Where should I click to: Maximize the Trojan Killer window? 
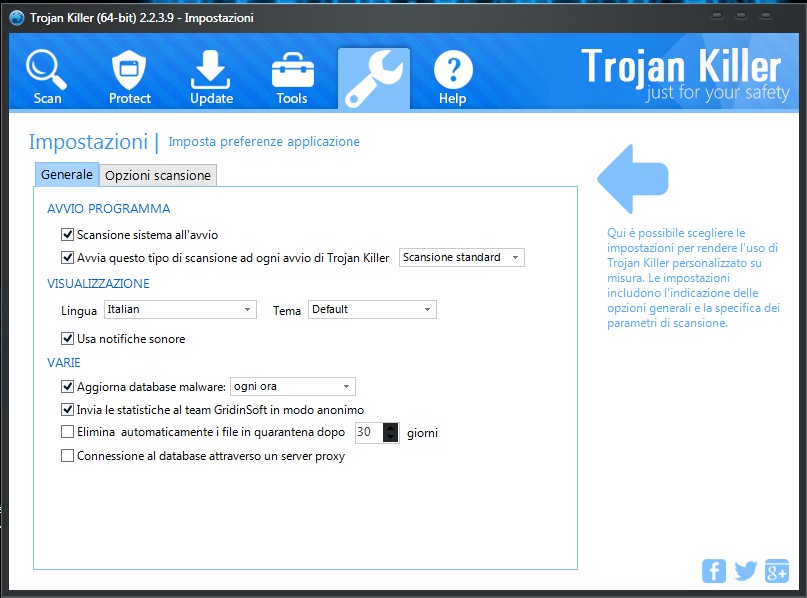coord(741,15)
